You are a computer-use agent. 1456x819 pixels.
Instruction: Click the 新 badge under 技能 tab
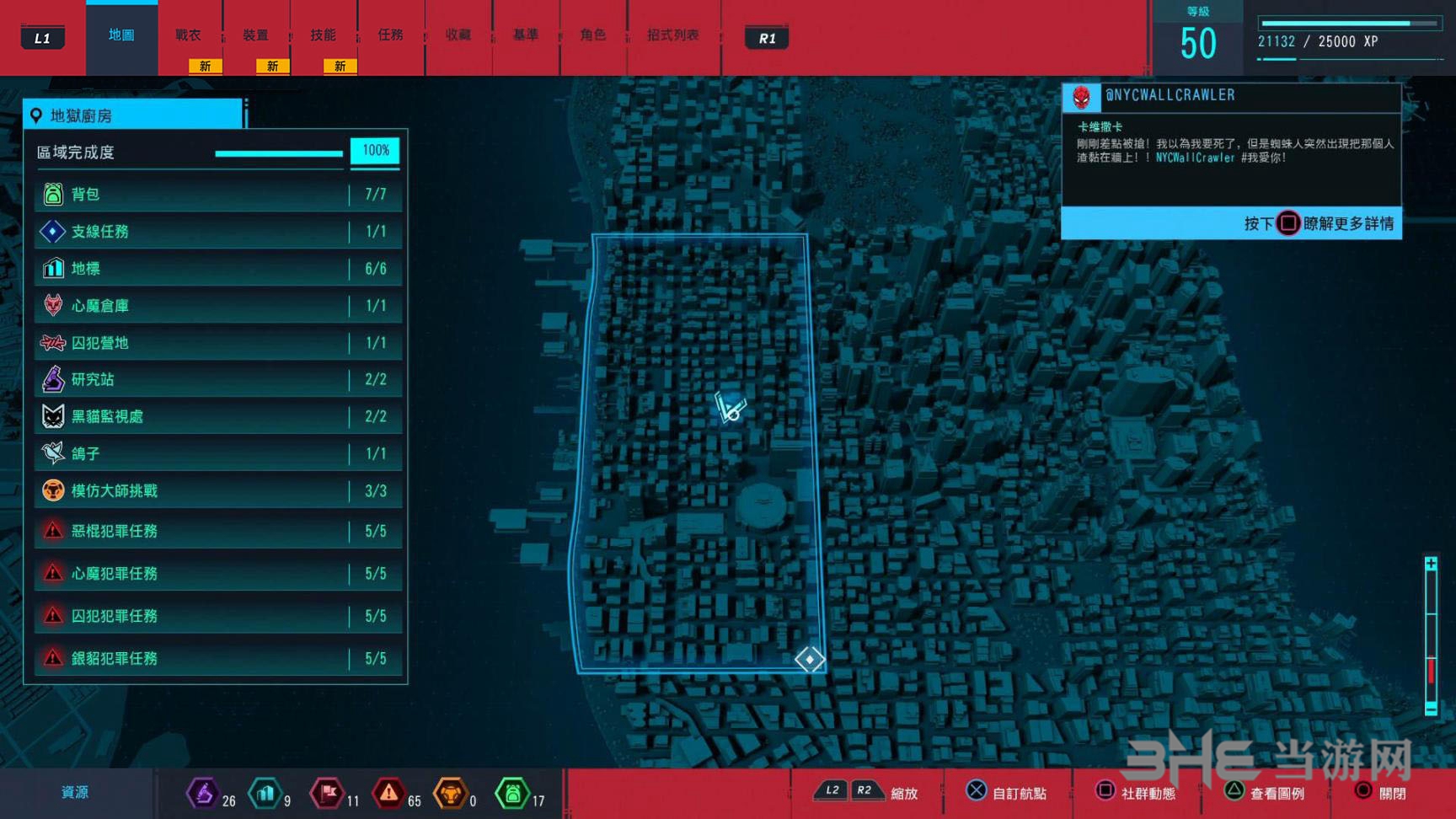point(340,66)
